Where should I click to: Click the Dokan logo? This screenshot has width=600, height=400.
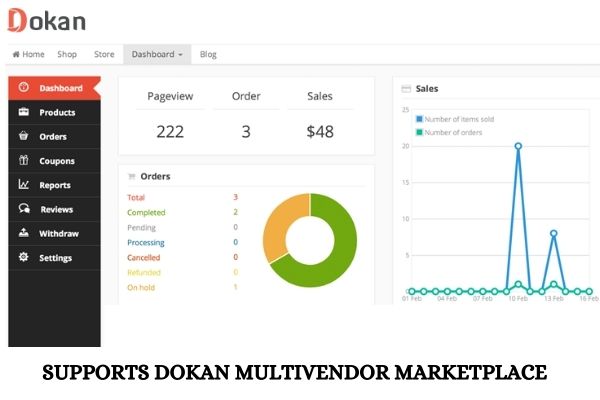point(46,20)
